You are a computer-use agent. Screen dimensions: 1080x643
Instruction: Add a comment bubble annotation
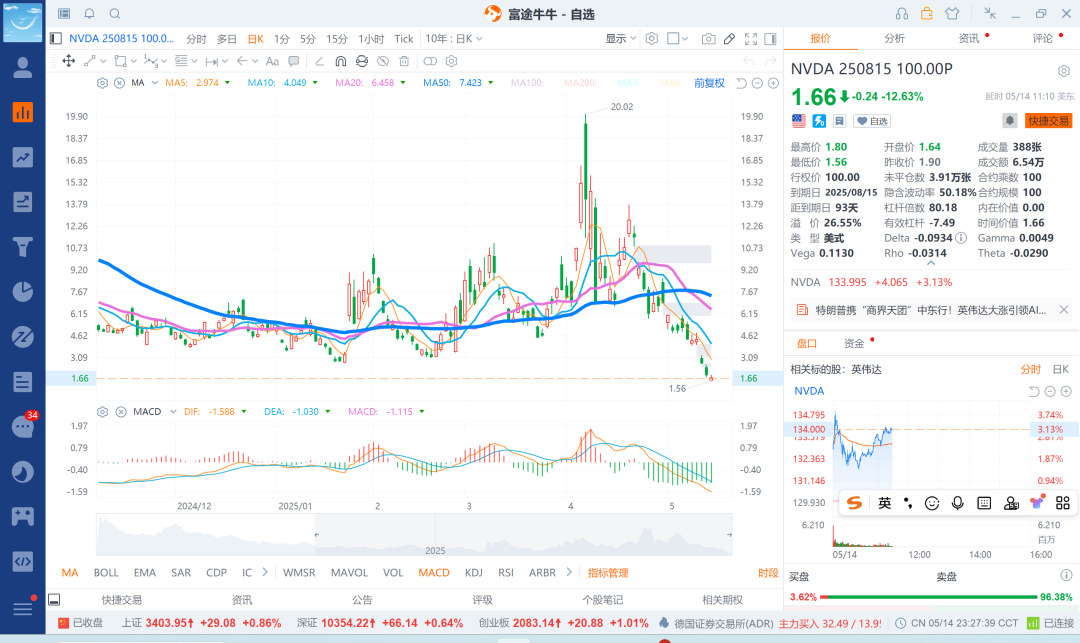click(x=293, y=61)
